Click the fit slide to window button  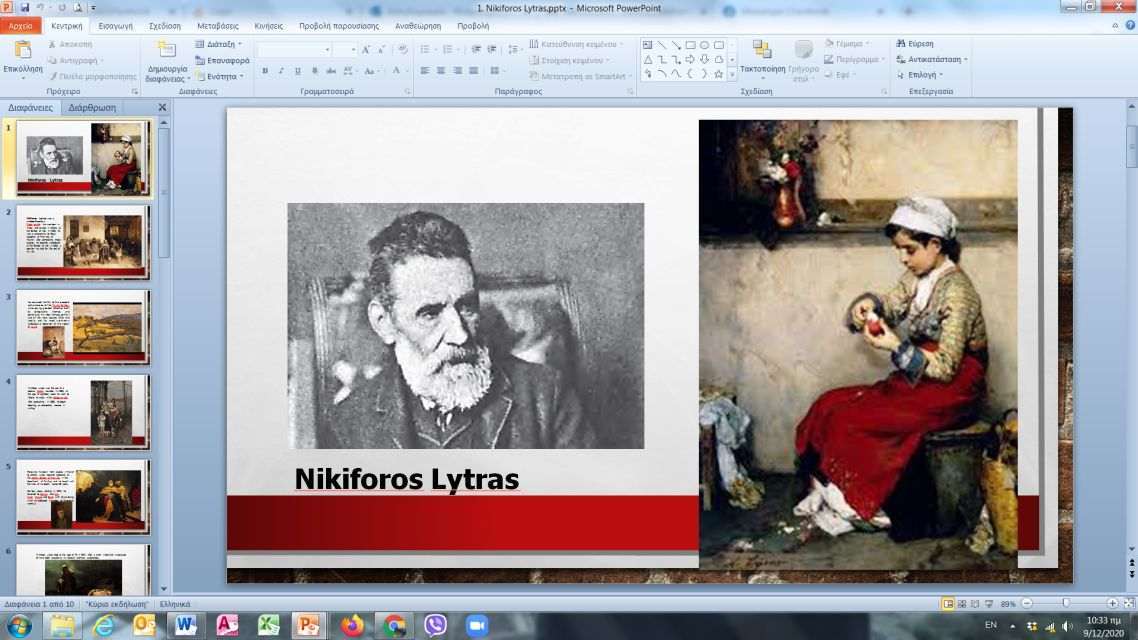coord(1129,604)
